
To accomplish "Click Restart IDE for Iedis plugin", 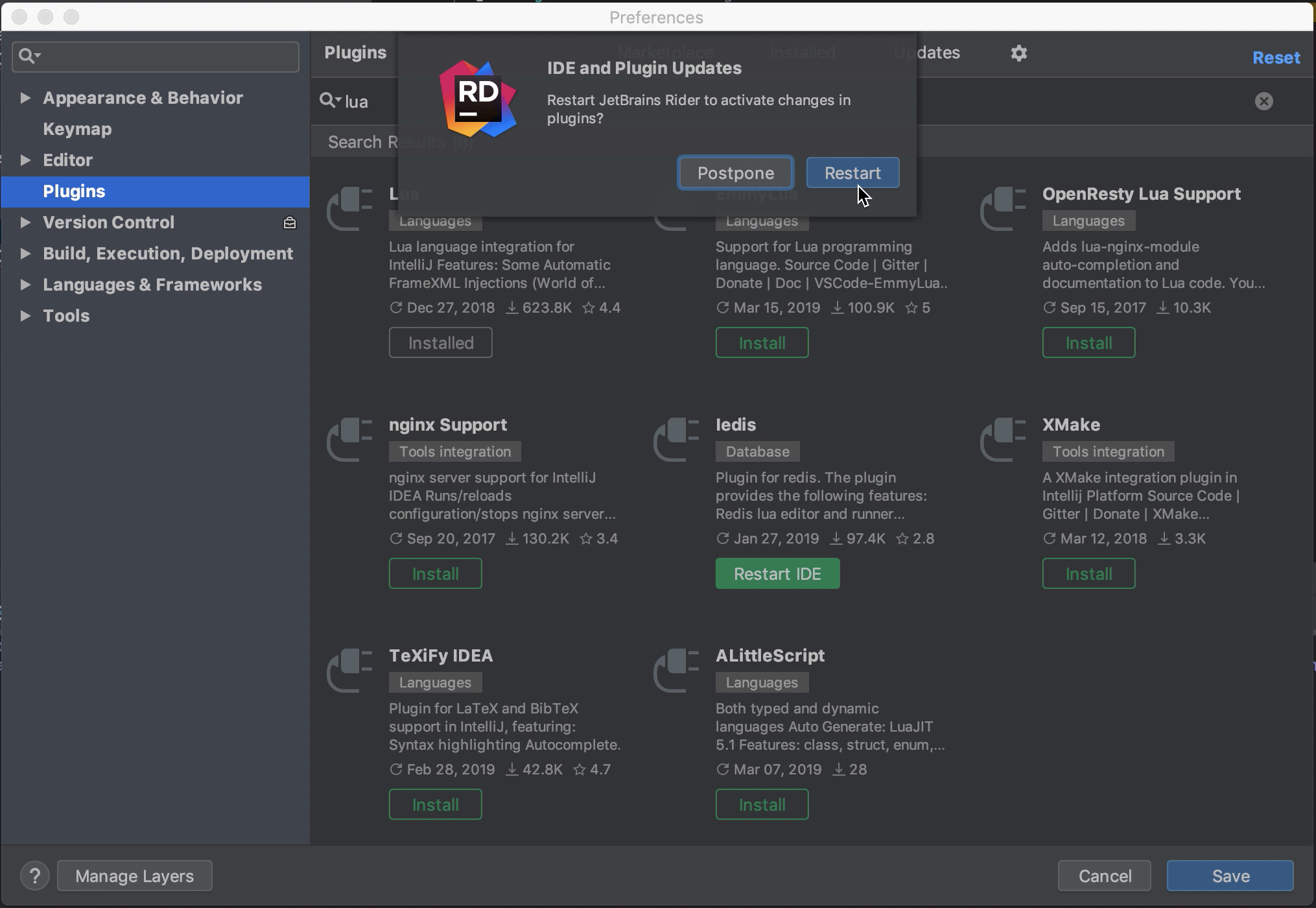I will click(777, 573).
